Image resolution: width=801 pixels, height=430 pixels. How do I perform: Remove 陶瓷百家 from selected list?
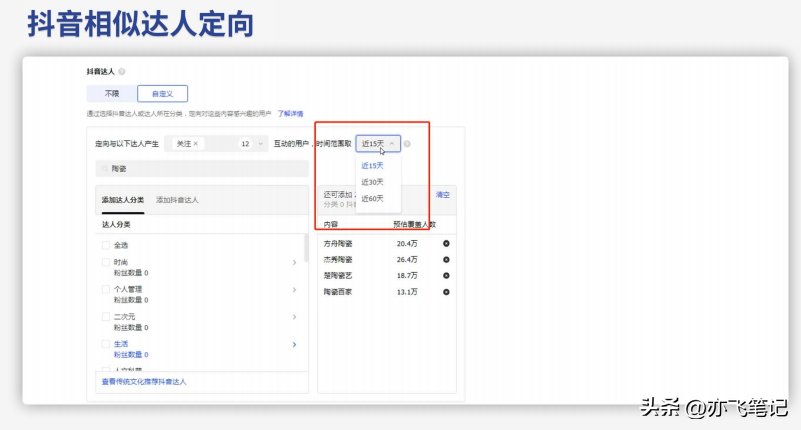pyautogui.click(x=446, y=292)
